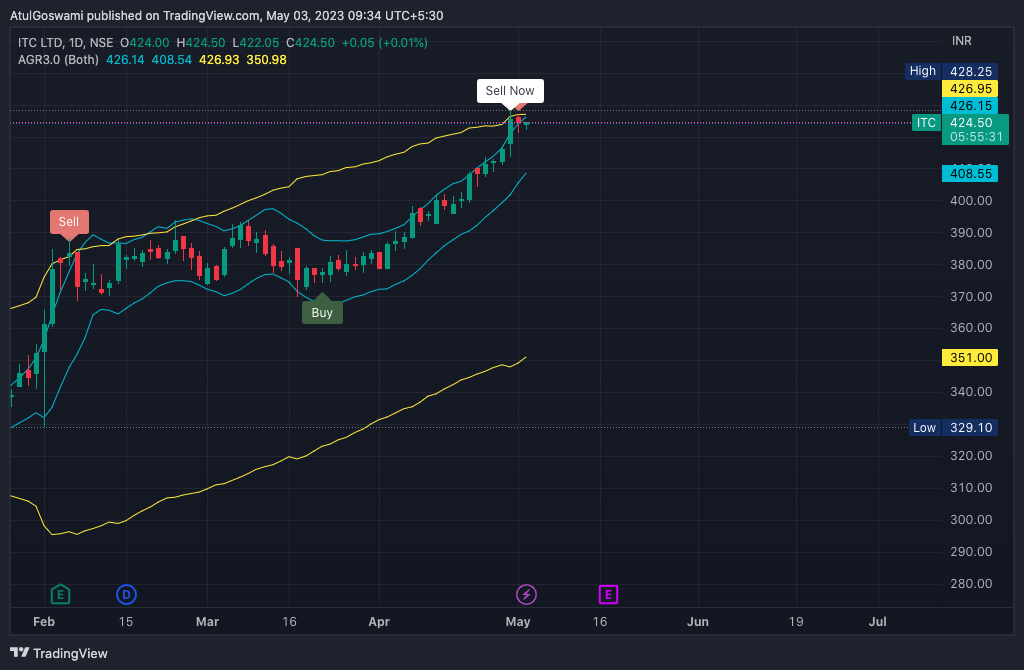Click the +0.05 (+0.01%) change value

(385, 42)
